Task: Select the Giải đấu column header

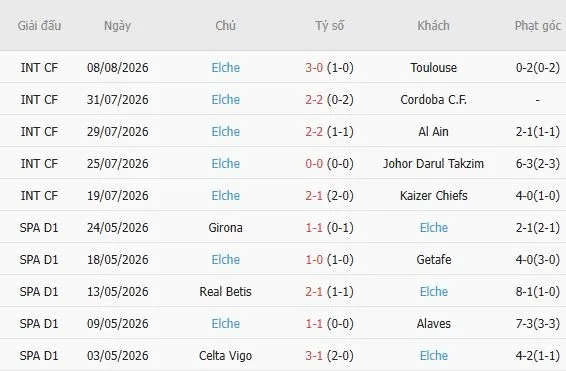Action: click(39, 26)
